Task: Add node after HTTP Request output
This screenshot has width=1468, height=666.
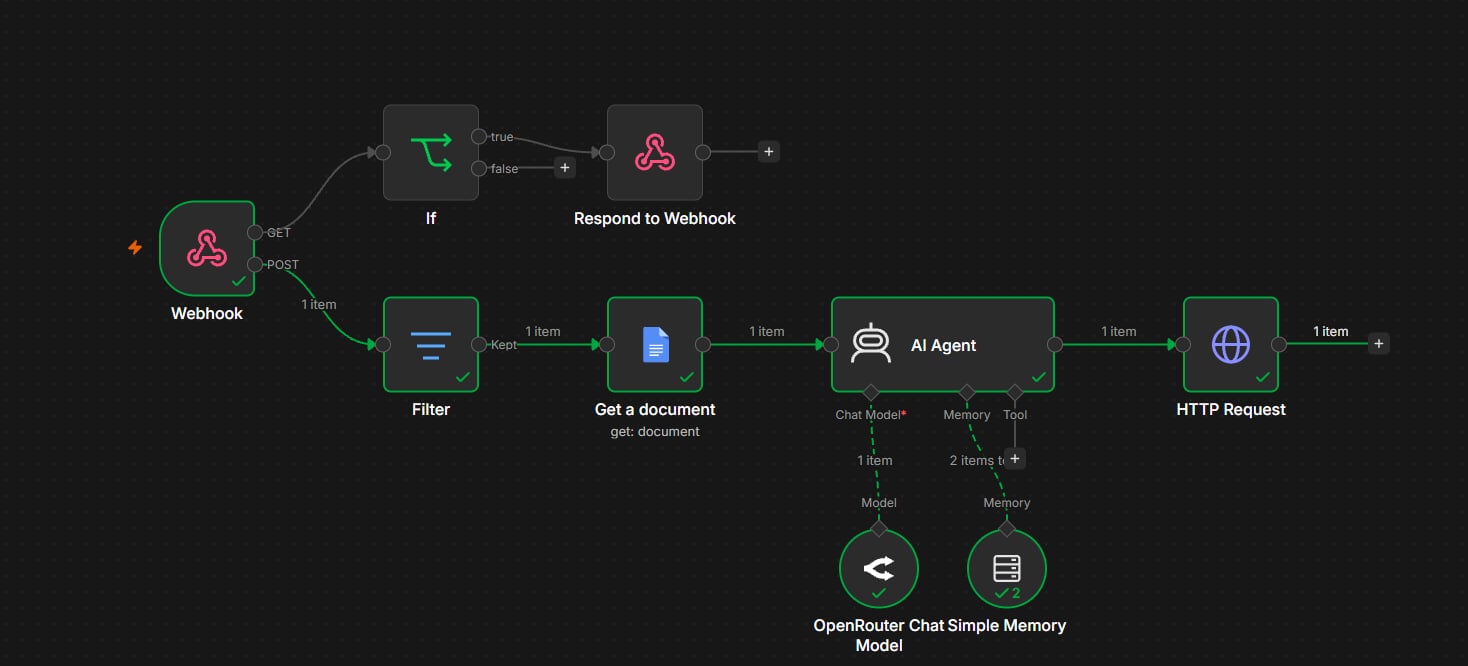Action: pos(1379,344)
